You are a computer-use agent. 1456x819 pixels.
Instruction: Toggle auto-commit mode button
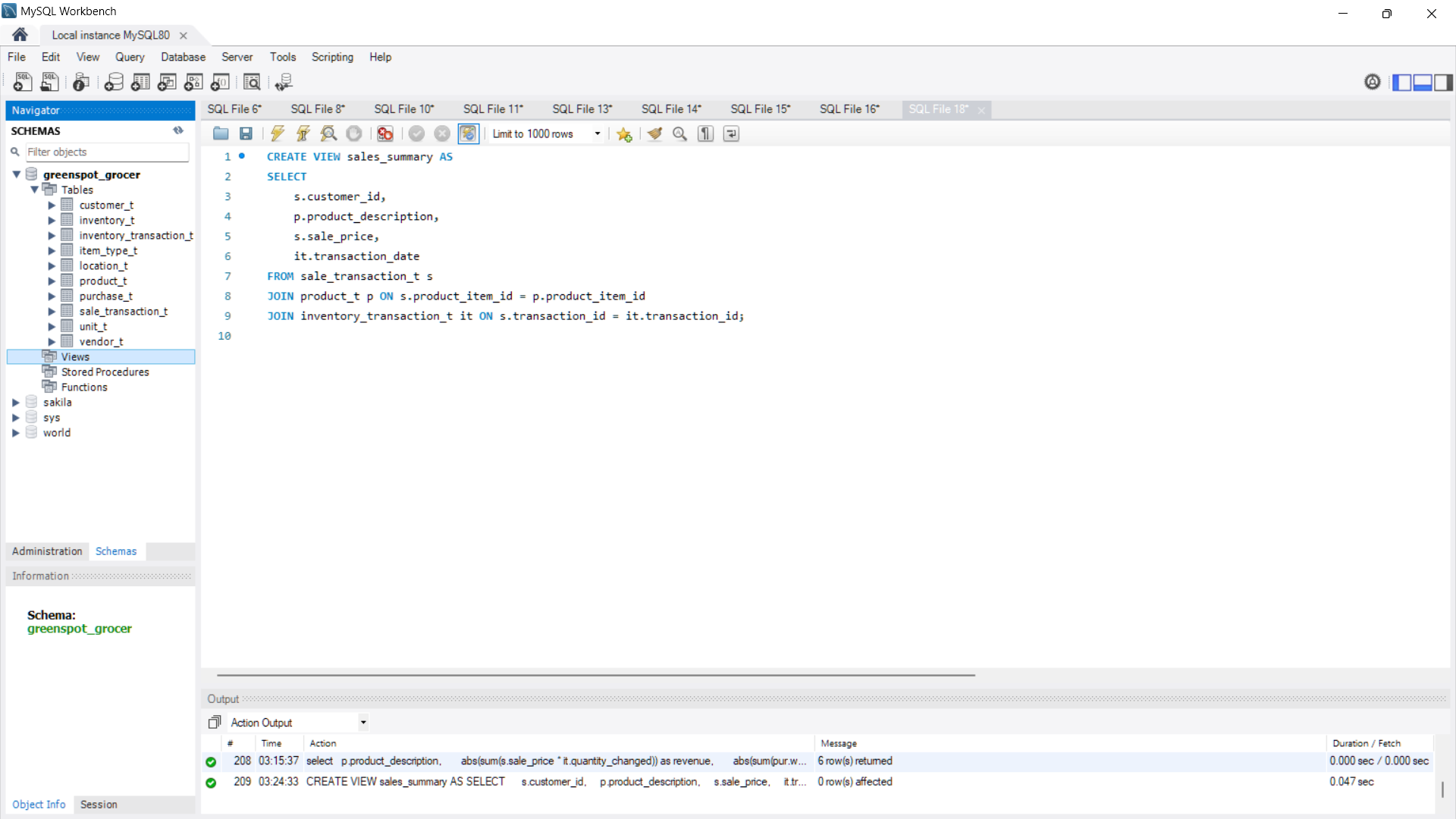pyautogui.click(x=469, y=133)
